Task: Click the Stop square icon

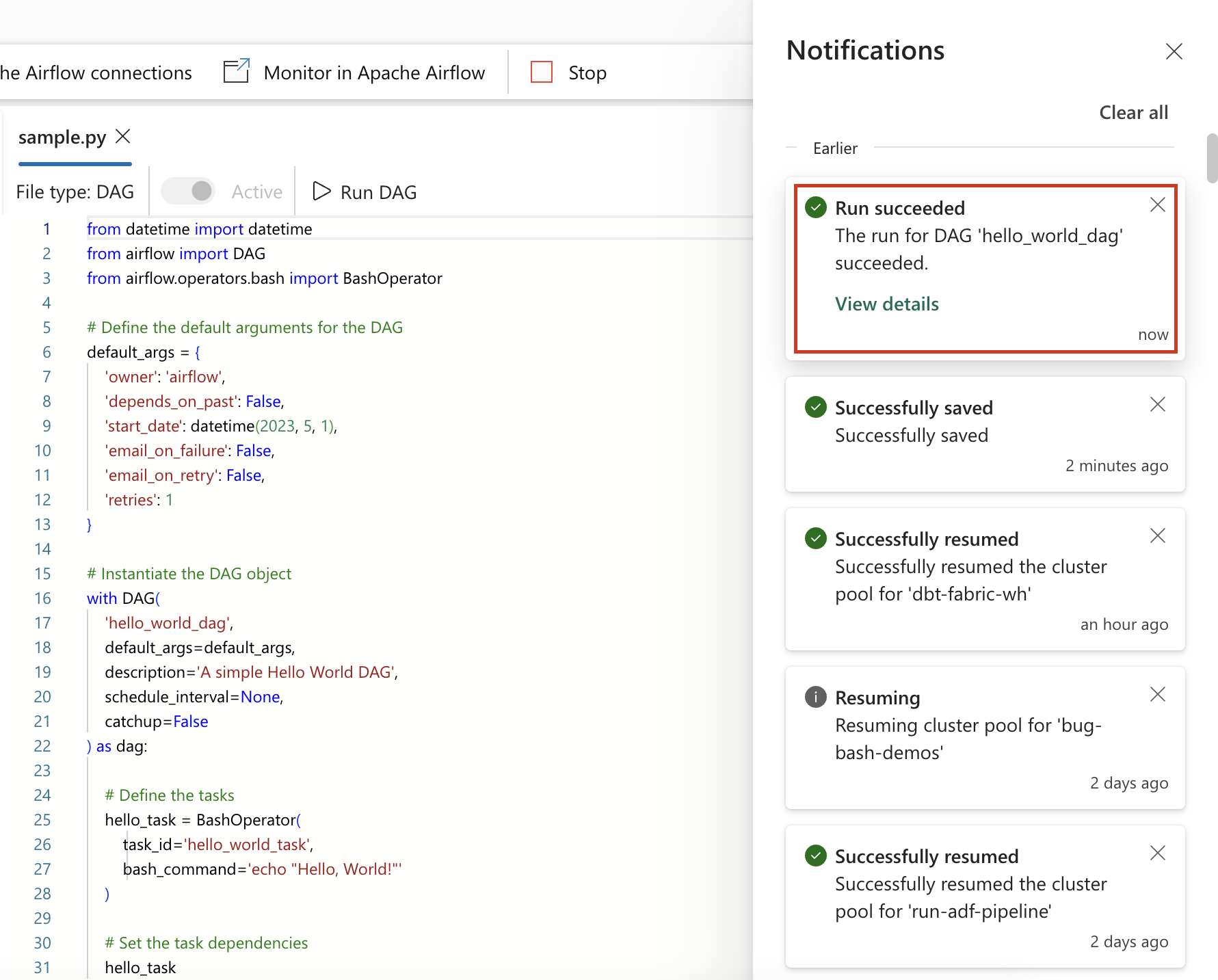Action: tap(541, 72)
